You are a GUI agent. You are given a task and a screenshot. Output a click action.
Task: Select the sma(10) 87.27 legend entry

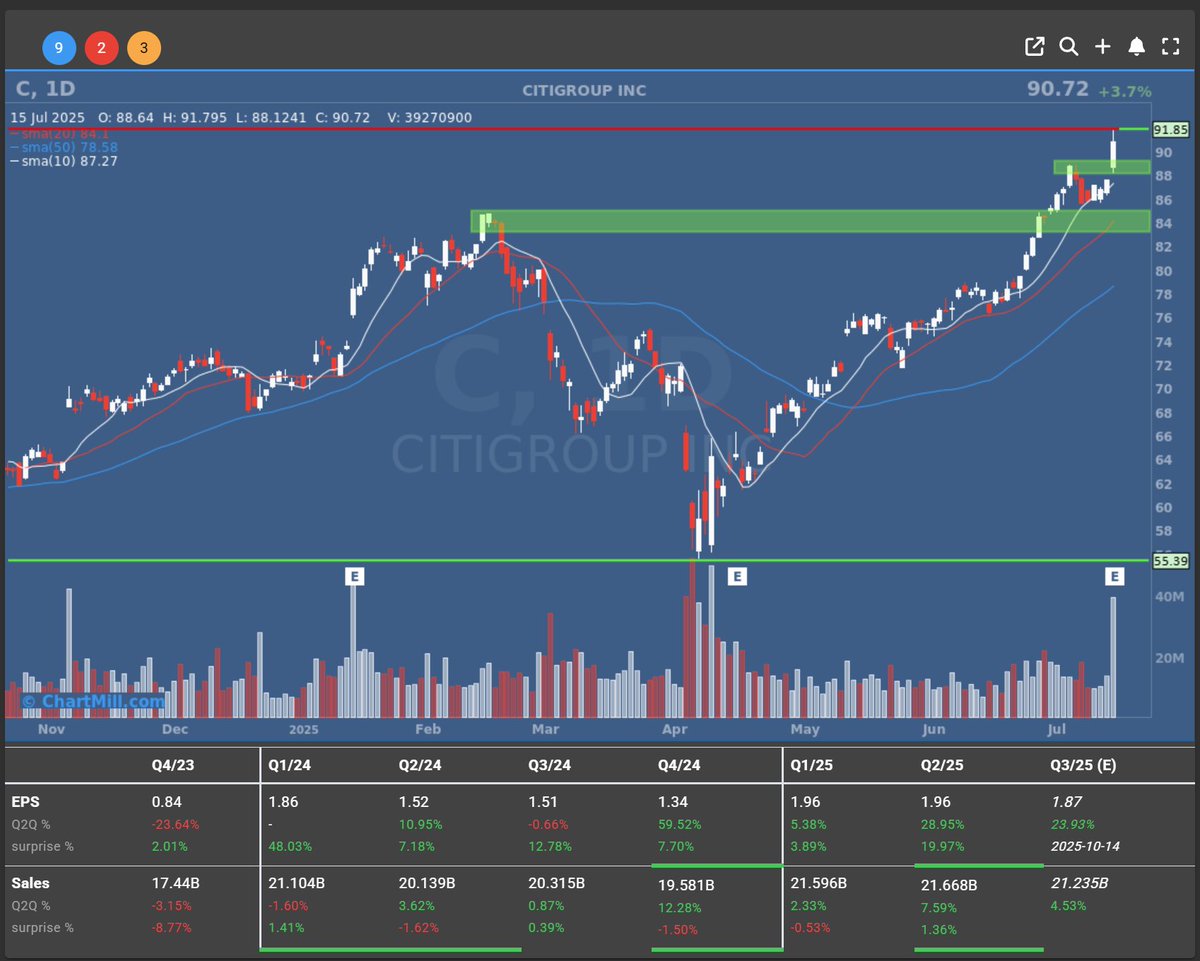(64, 160)
